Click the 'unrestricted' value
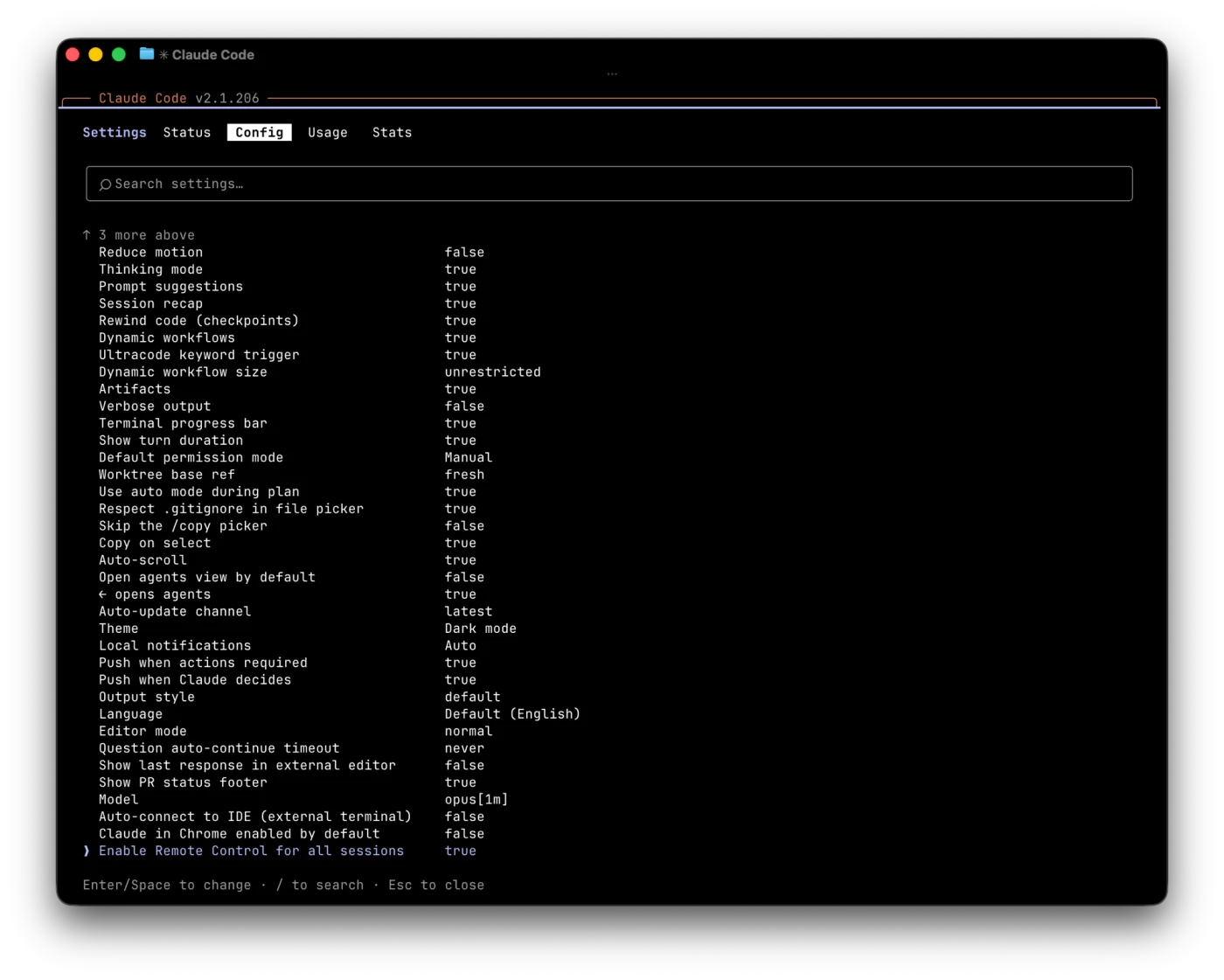 point(493,372)
